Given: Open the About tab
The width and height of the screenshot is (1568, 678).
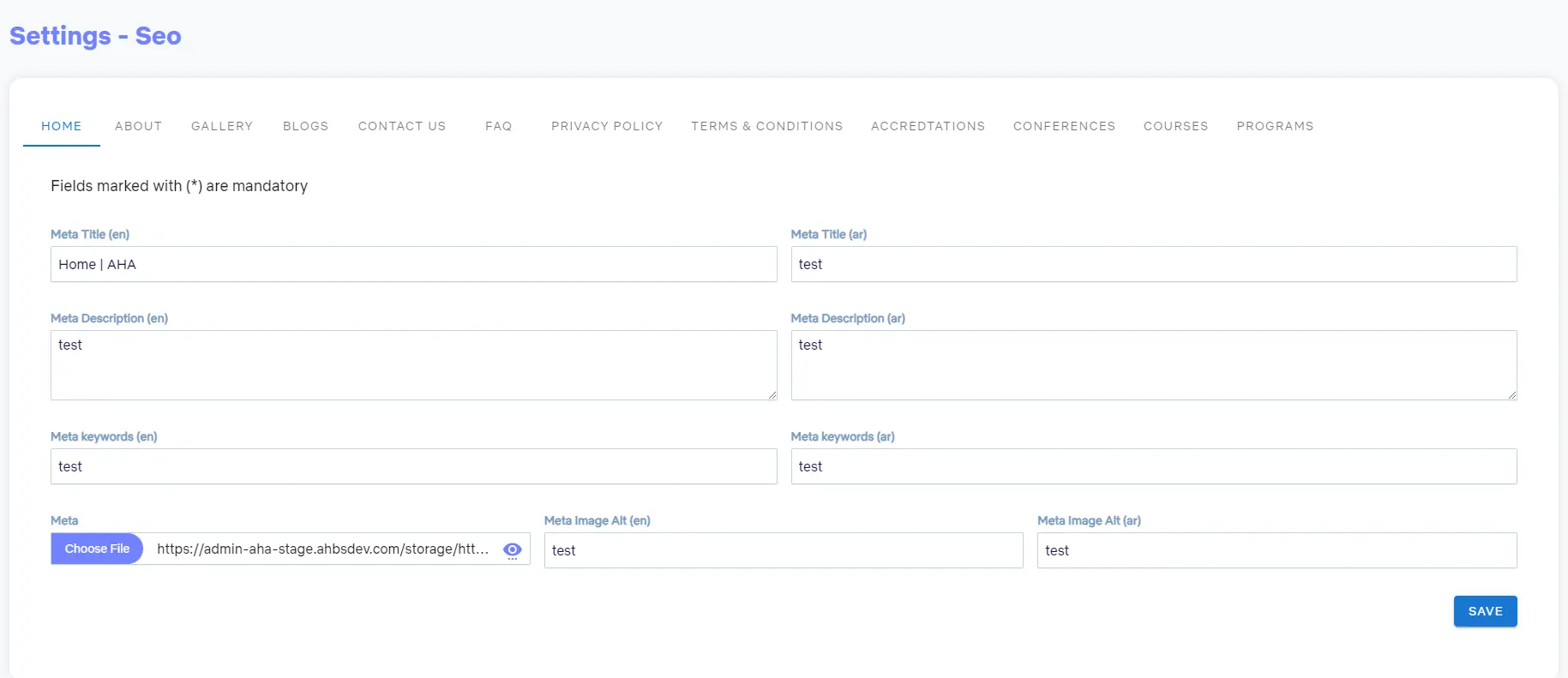Looking at the screenshot, I should click(x=138, y=126).
